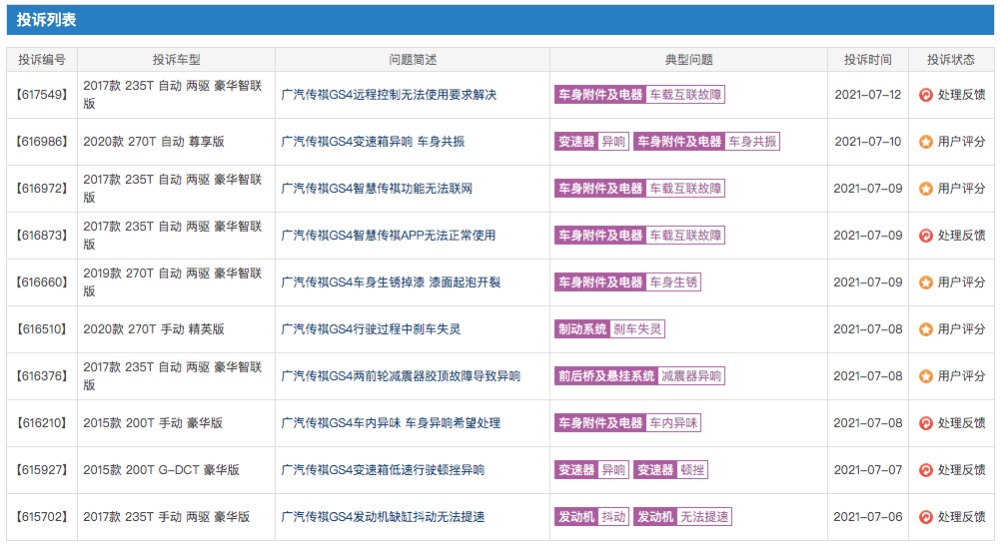This screenshot has height=549, width=1000.
Task: Click the 投诉列表 section title
Action: [x=46, y=19]
